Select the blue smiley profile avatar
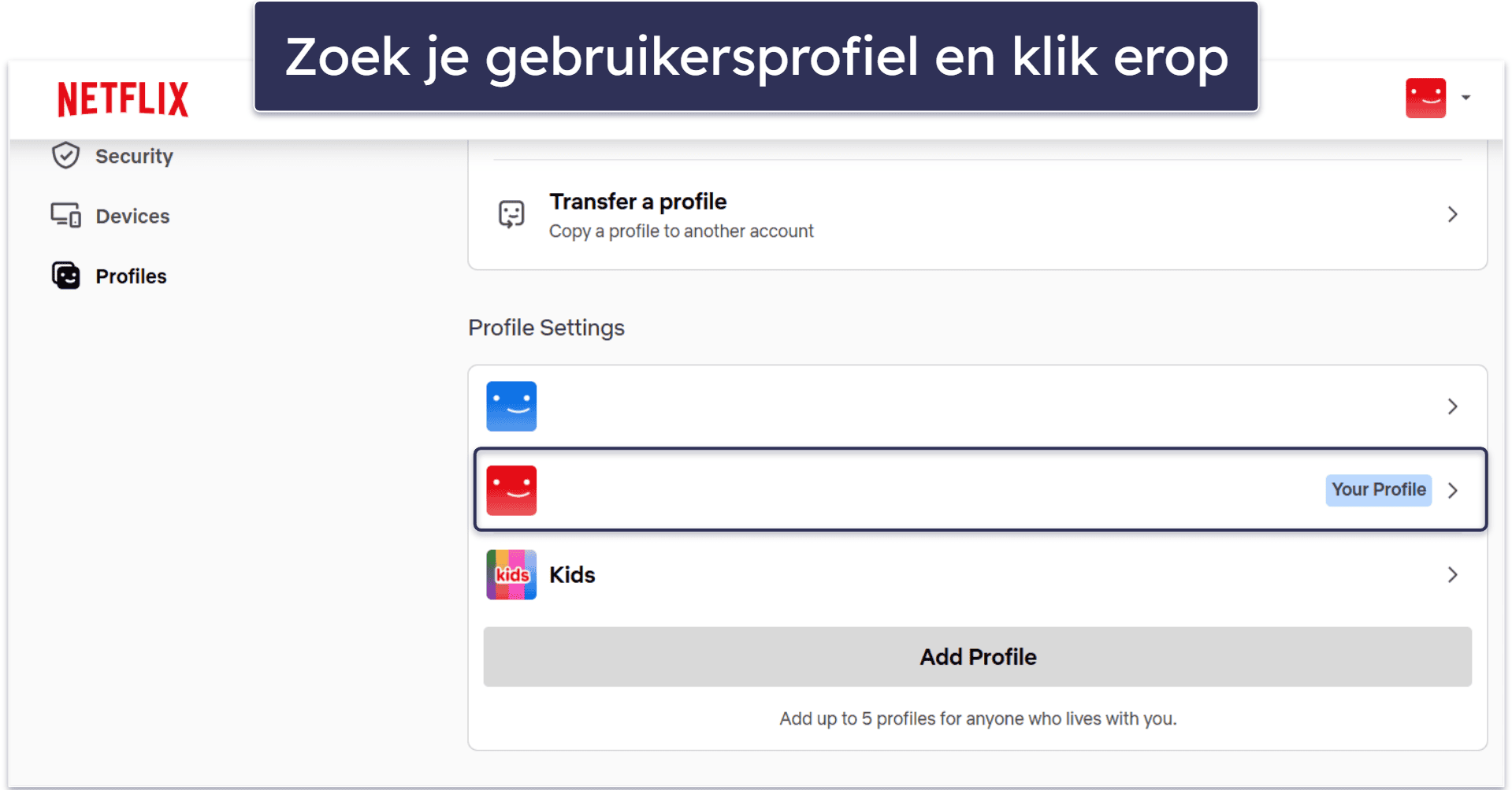Image resolution: width=1512 pixels, height=790 pixels. pos(511,406)
